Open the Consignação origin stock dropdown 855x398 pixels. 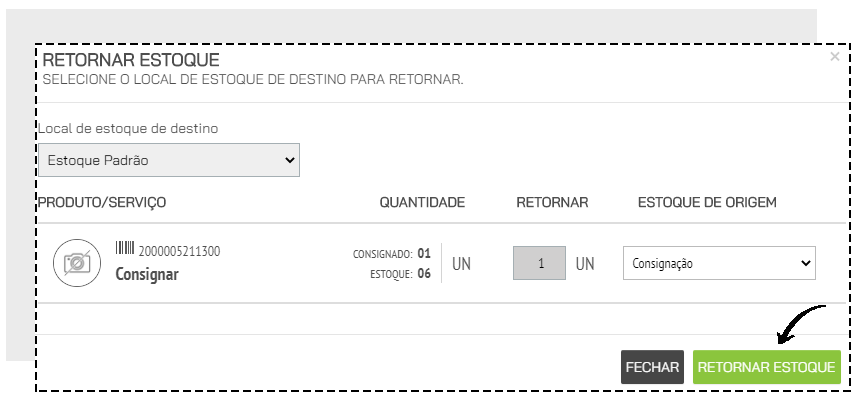[719, 263]
